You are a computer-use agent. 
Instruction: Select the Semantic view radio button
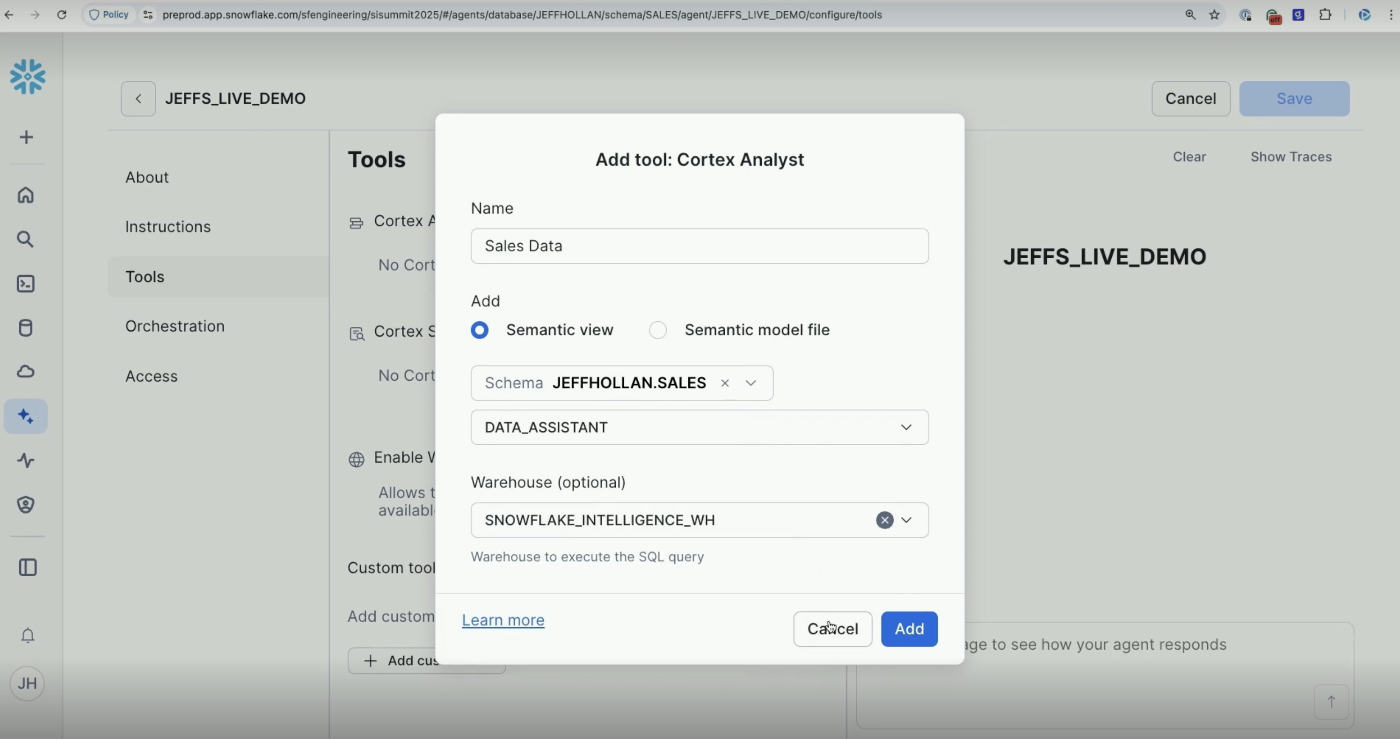pyautogui.click(x=480, y=330)
